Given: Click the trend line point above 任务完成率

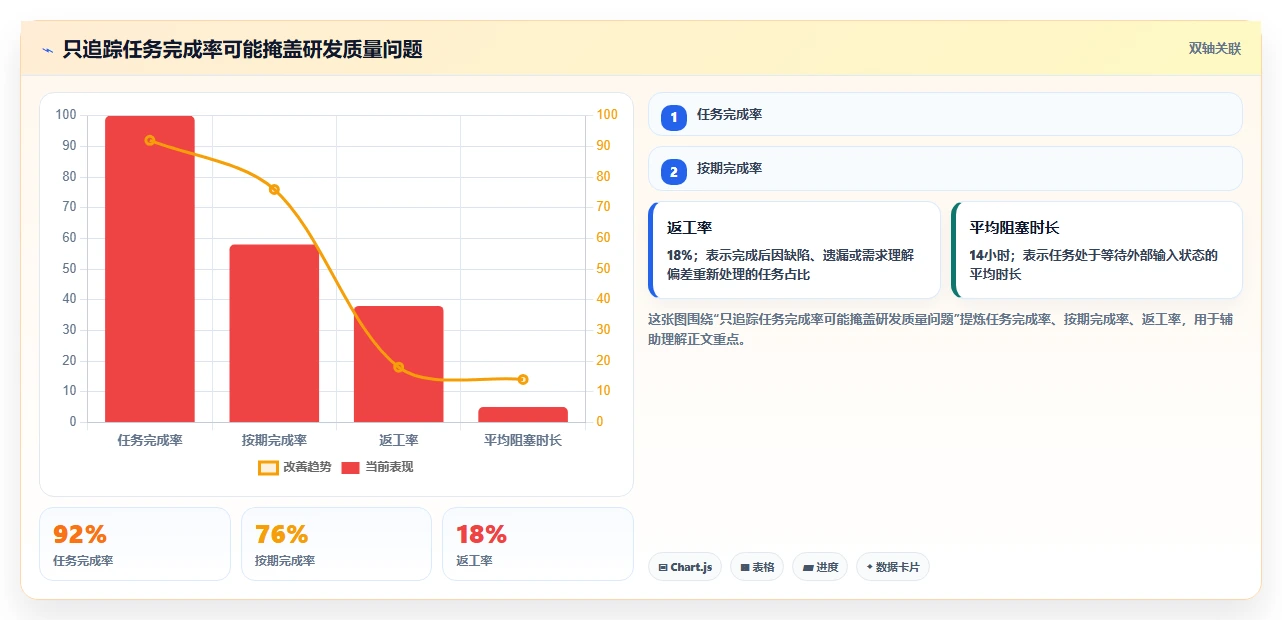Looking at the screenshot, I should (150, 140).
